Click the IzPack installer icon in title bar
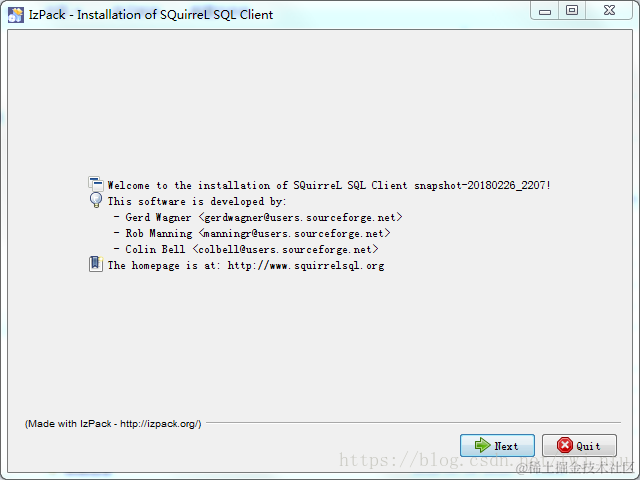This screenshot has width=640, height=480. (16, 15)
